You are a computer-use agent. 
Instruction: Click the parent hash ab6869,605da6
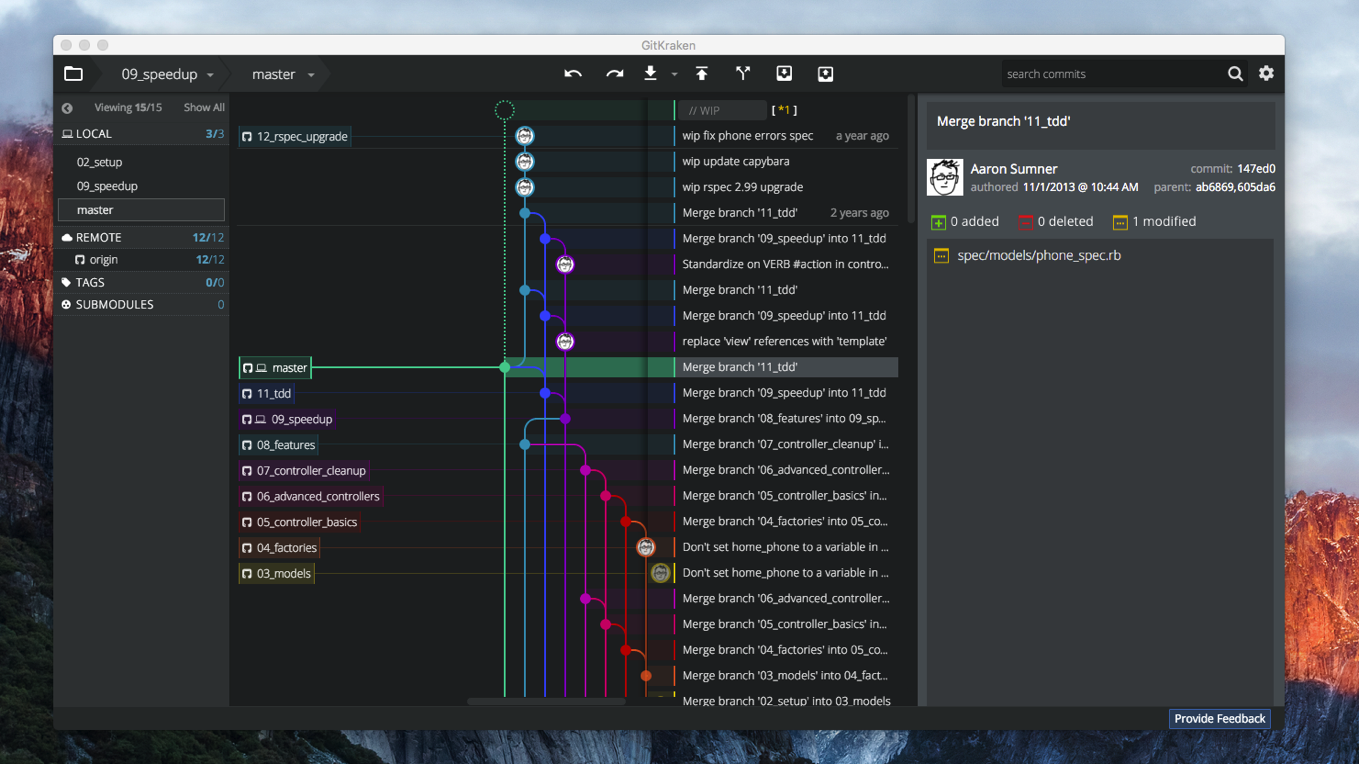click(1235, 187)
